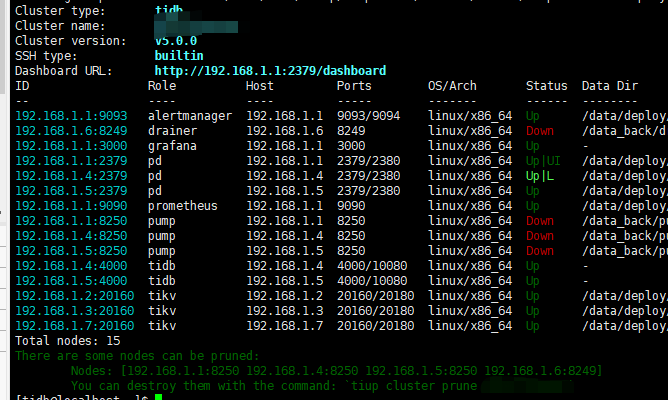Viewport: 668px width, 400px height.
Task: Select the ID 192.168.1.6:8249 entry
Action: pyautogui.click(x=71, y=131)
